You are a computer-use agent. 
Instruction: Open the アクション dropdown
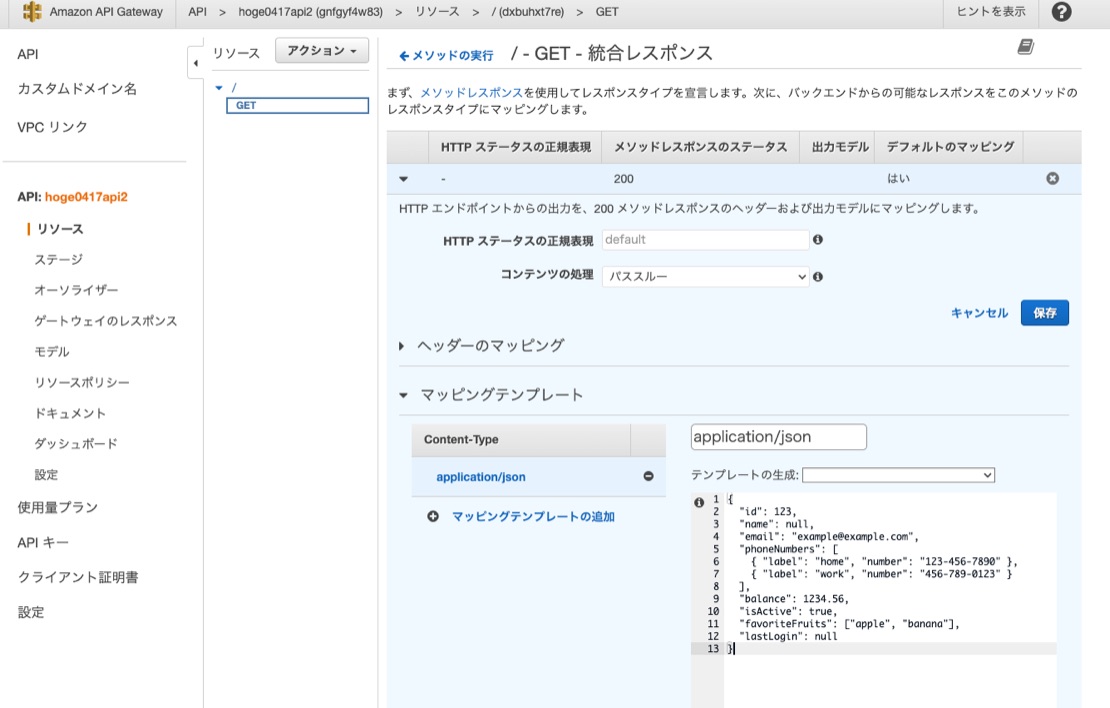click(321, 48)
